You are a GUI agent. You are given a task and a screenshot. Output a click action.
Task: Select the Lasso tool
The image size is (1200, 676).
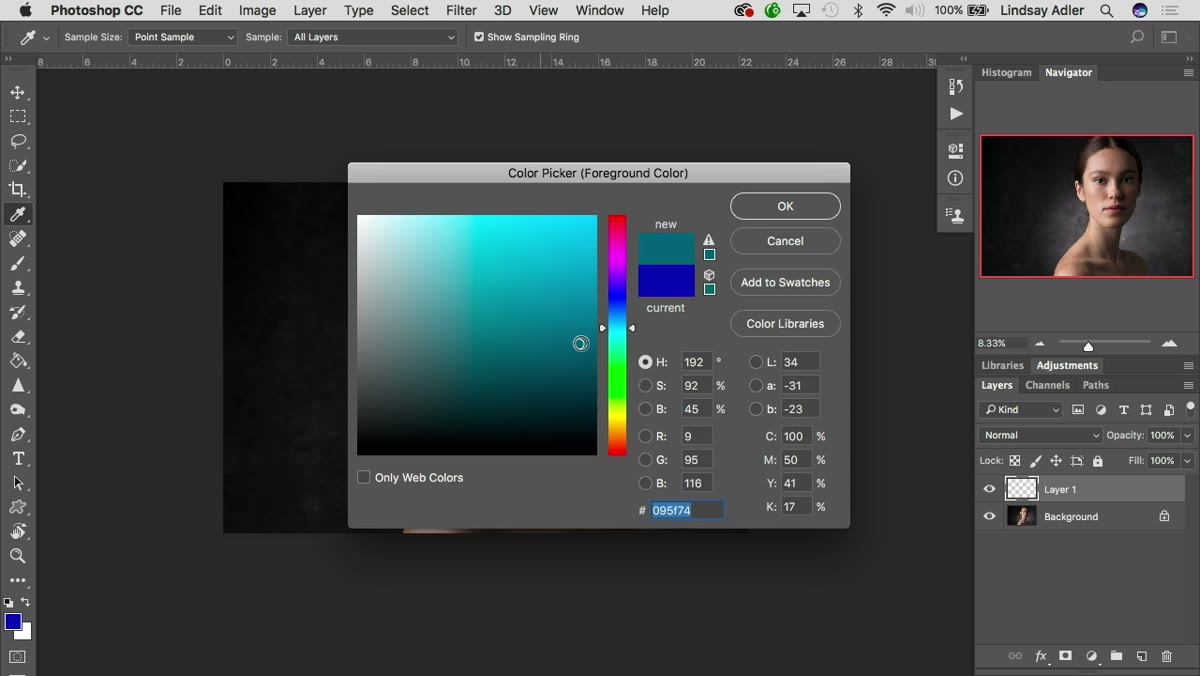pyautogui.click(x=18, y=141)
